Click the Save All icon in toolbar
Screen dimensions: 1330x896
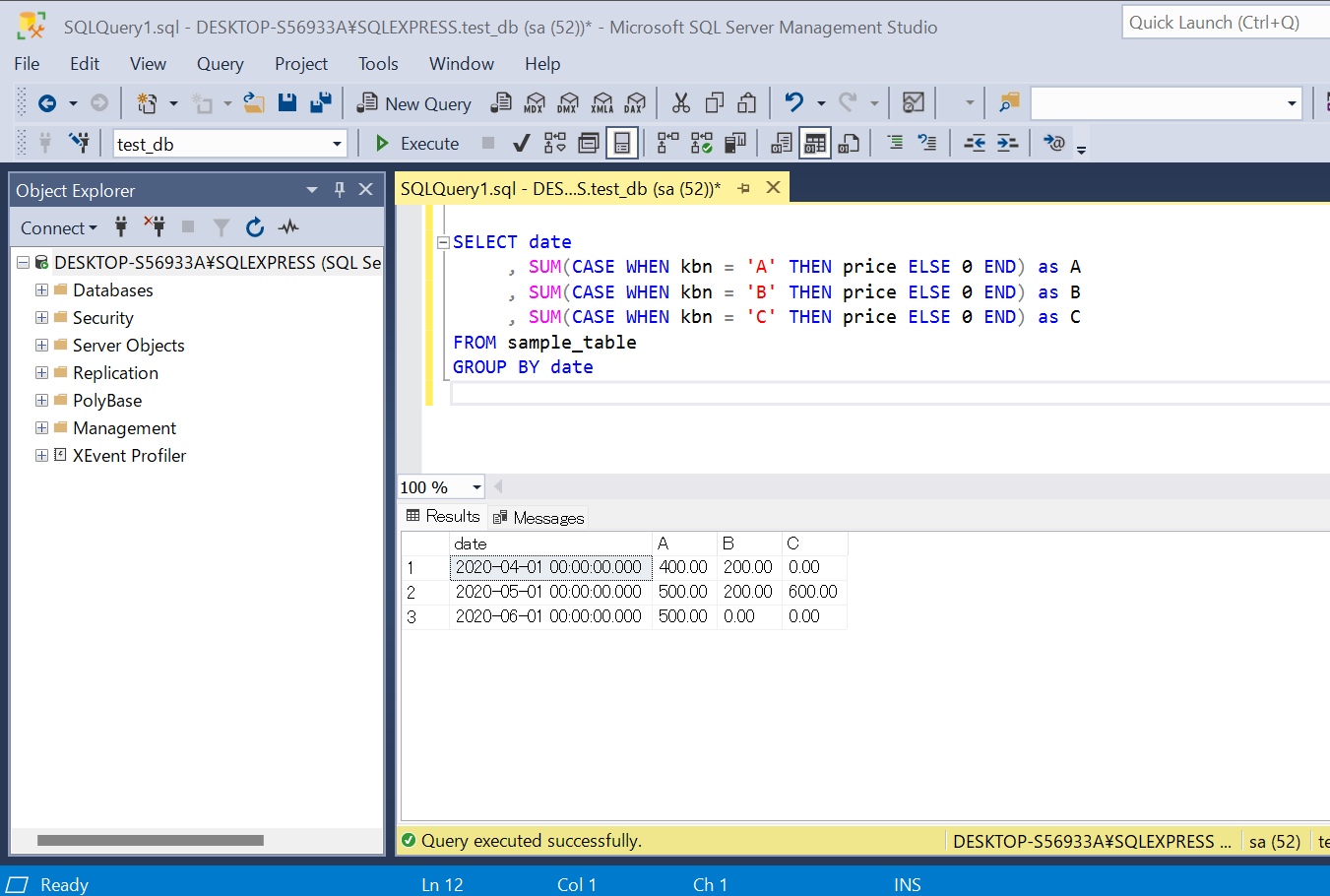[320, 102]
